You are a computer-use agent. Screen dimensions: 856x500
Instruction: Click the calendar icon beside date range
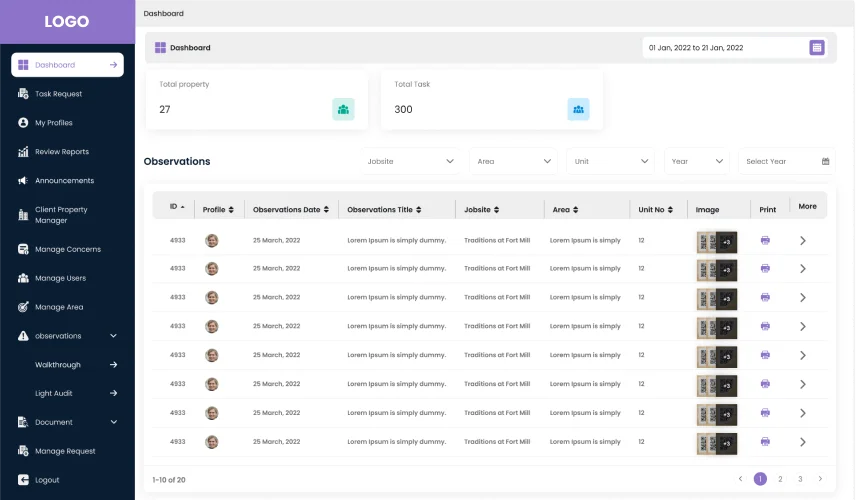point(817,47)
